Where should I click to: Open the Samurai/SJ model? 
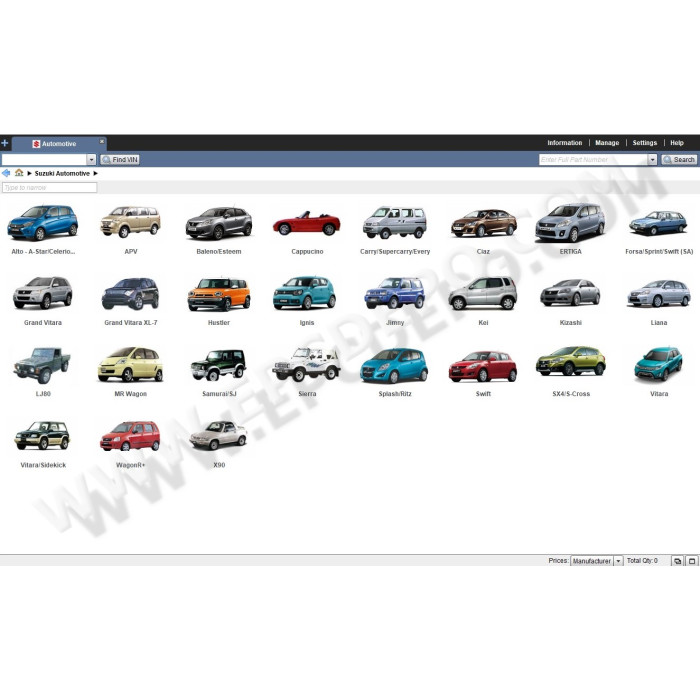click(x=219, y=371)
